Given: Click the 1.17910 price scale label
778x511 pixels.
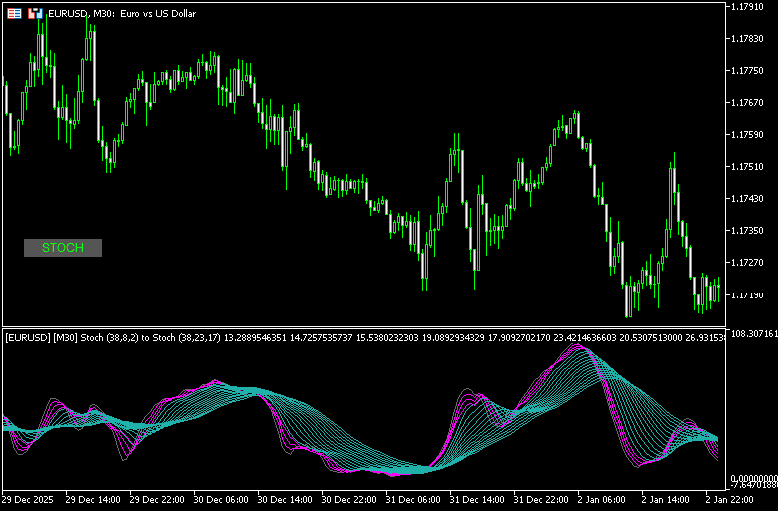Looking at the screenshot, I should pos(752,7).
